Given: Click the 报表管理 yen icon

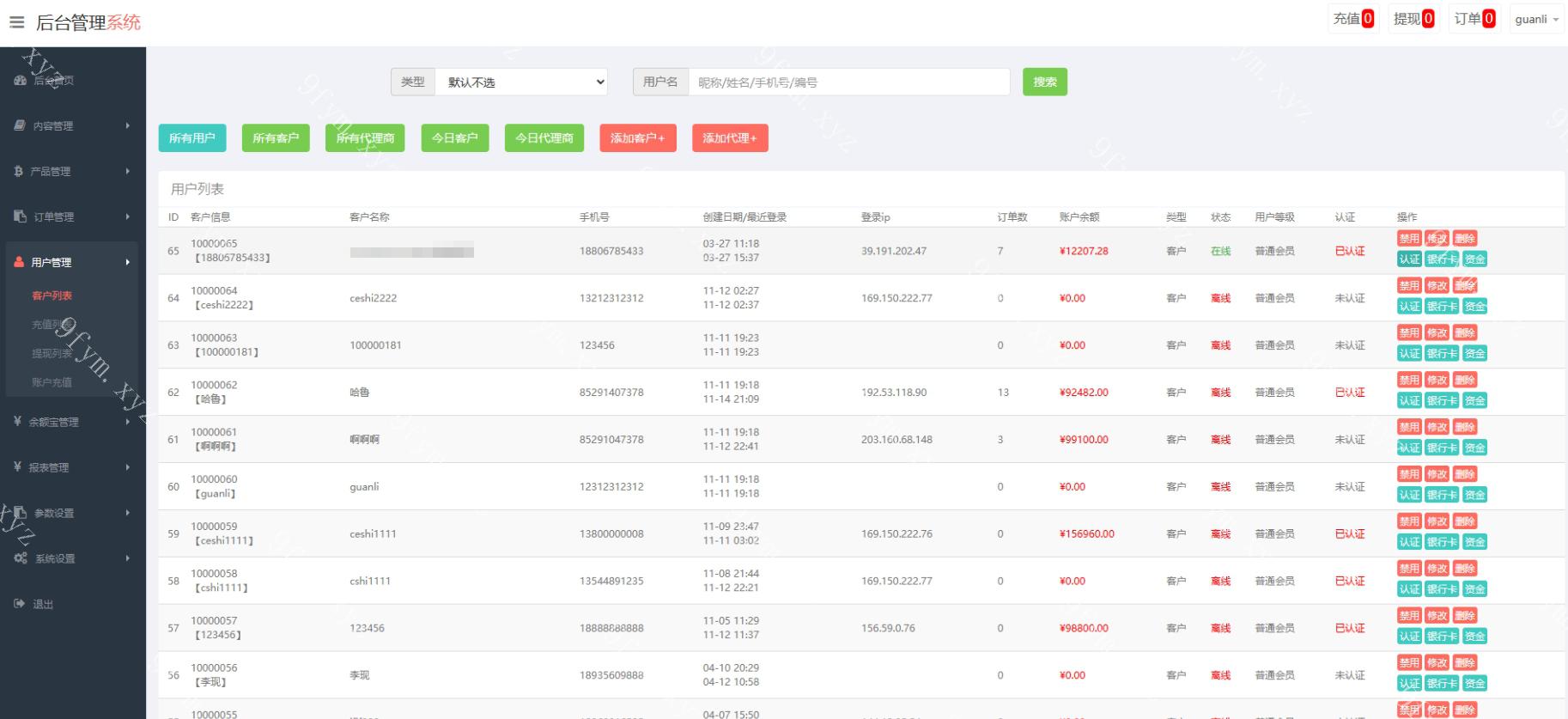Looking at the screenshot, I should 17,466.
